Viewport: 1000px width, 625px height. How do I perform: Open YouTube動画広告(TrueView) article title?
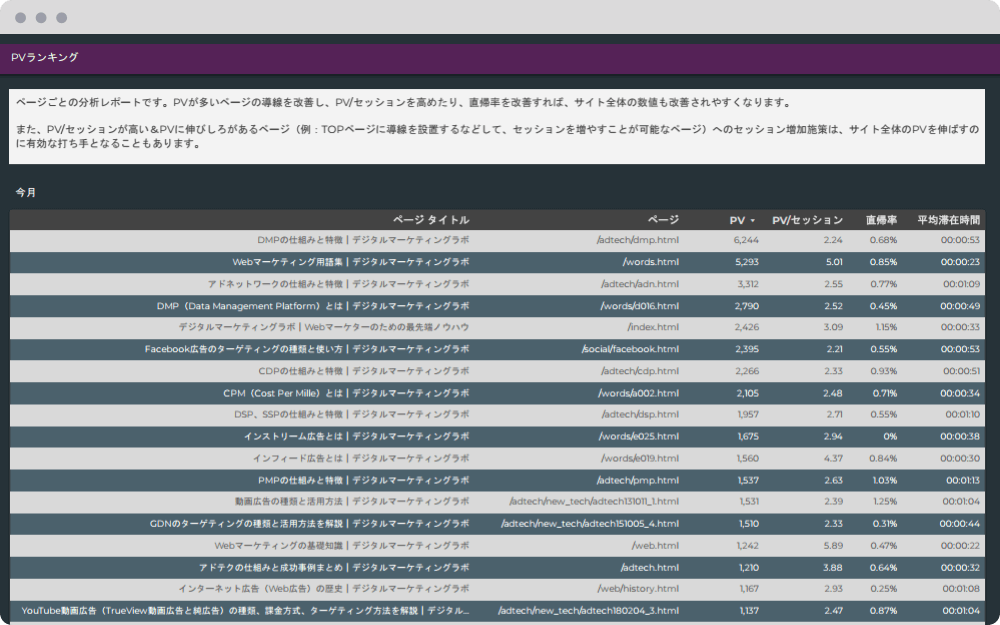[245, 610]
